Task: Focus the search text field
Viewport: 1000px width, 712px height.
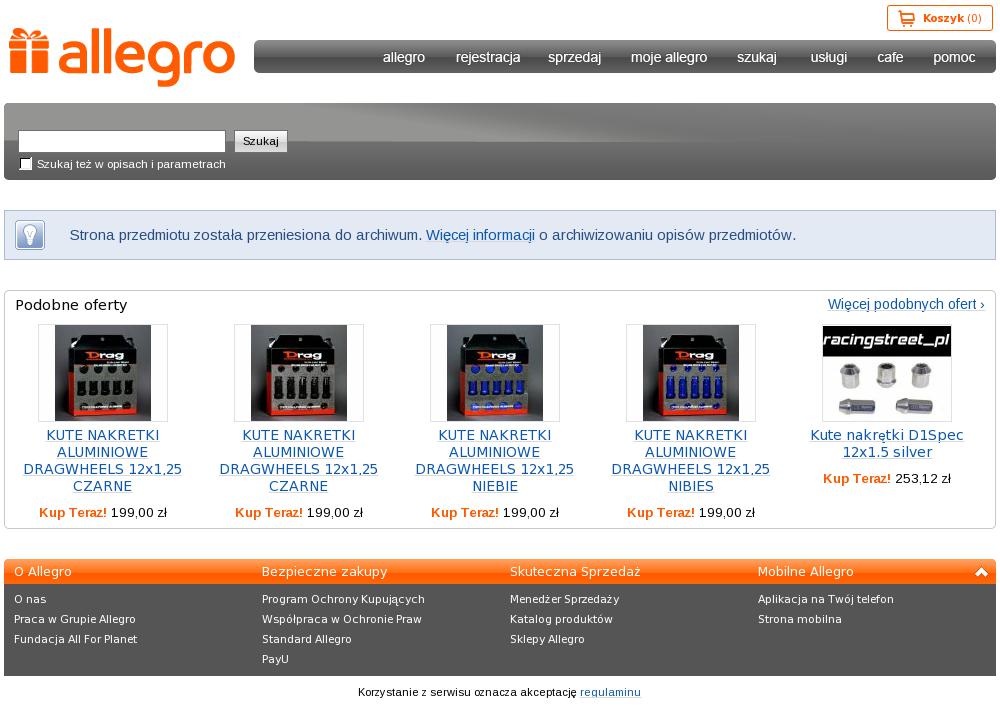Action: (122, 141)
